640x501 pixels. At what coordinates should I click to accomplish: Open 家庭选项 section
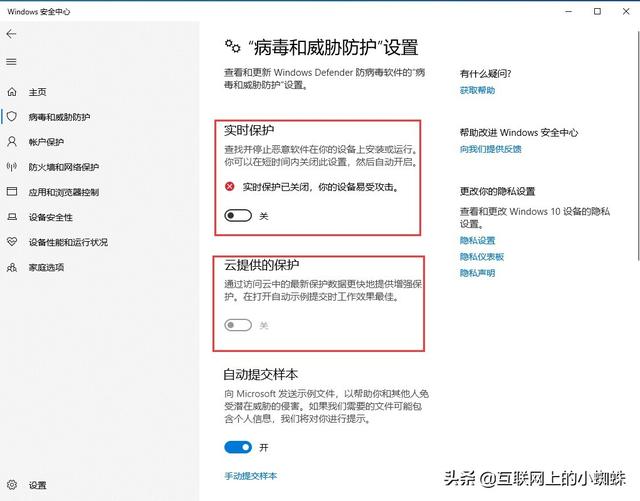tap(46, 267)
